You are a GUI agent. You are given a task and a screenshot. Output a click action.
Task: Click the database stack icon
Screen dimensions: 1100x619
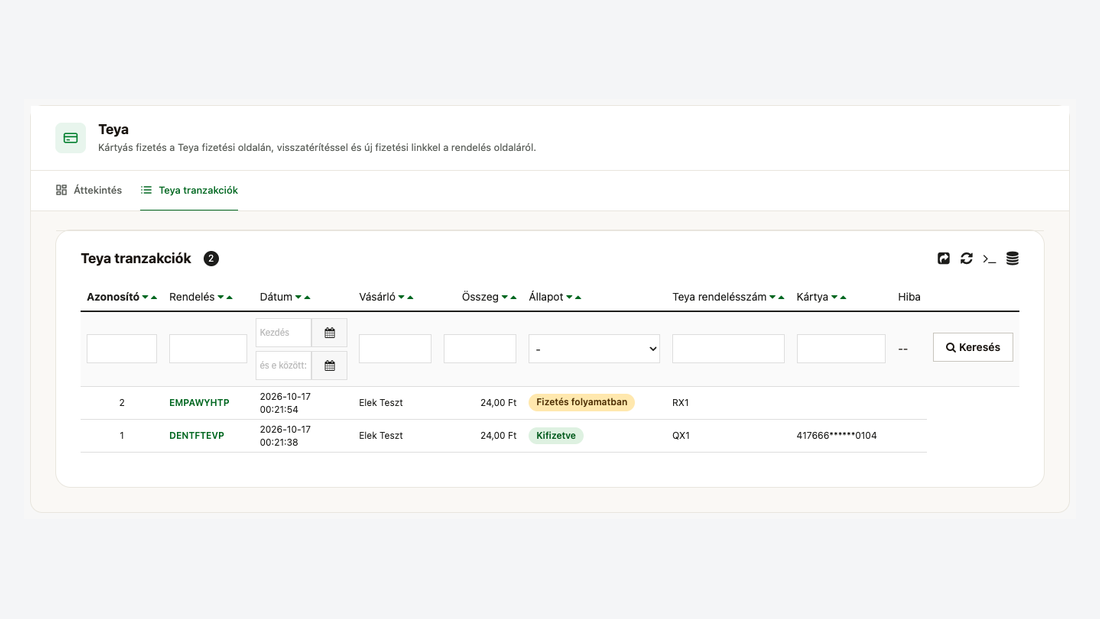point(1012,258)
